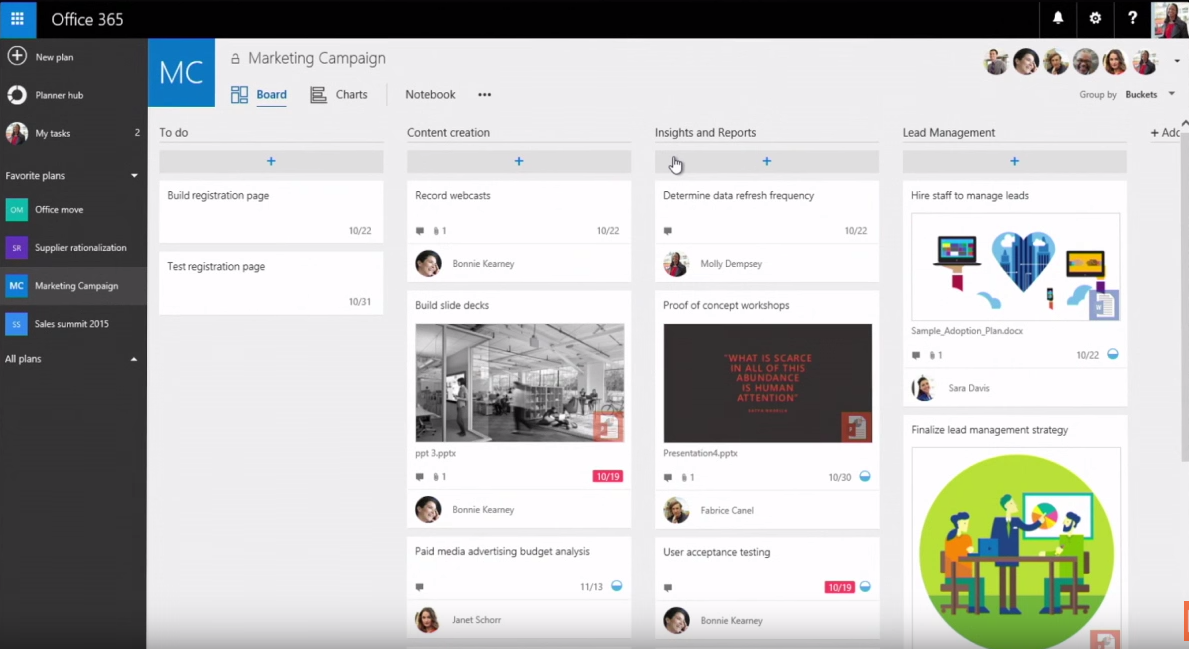Viewport: 1189px width, 649px height.
Task: Click the comment icon on User acceptance testing
Action: (x=668, y=588)
